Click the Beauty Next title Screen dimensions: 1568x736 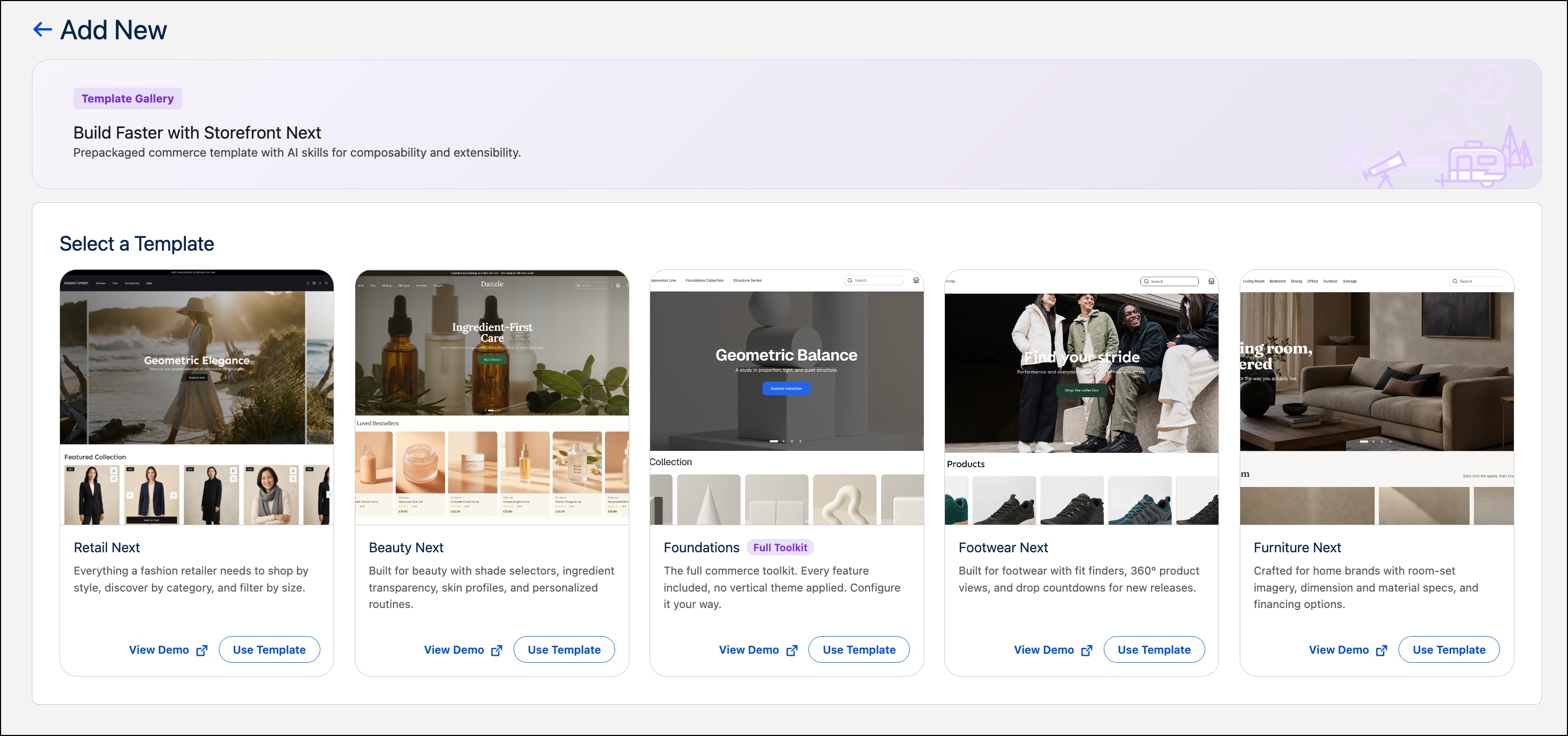(406, 547)
